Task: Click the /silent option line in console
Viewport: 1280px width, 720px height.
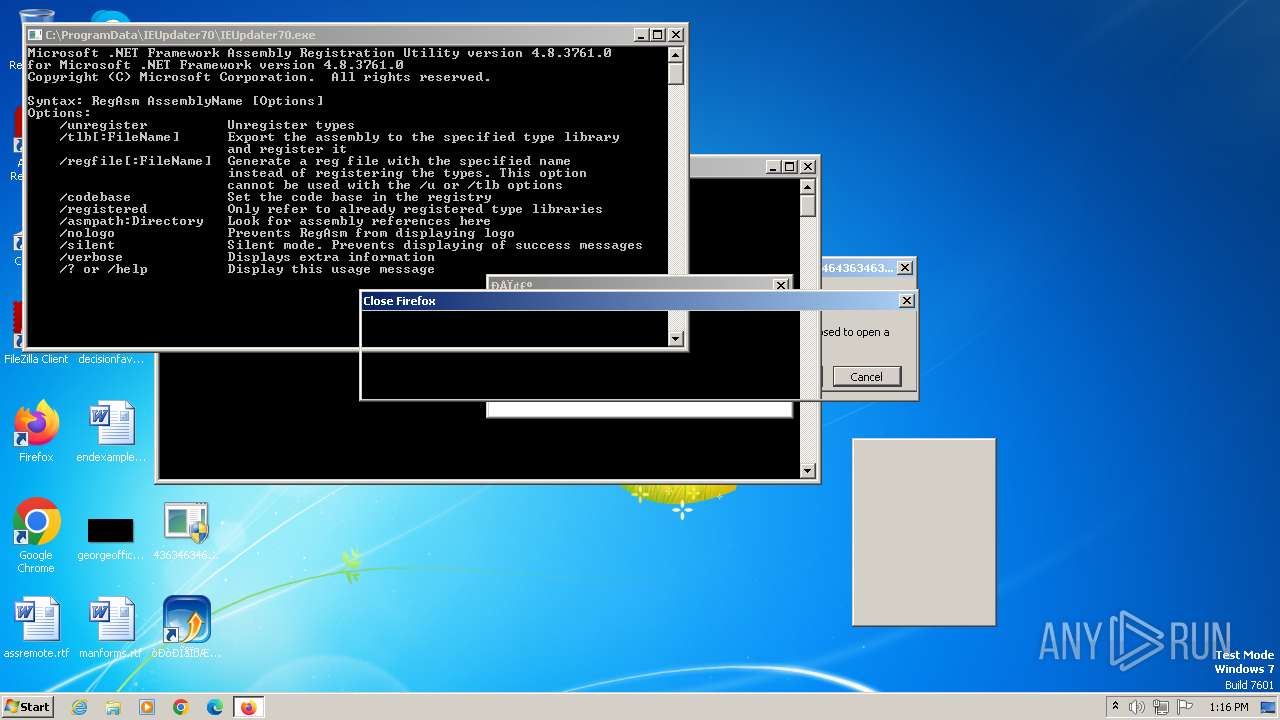Action: (x=351, y=245)
